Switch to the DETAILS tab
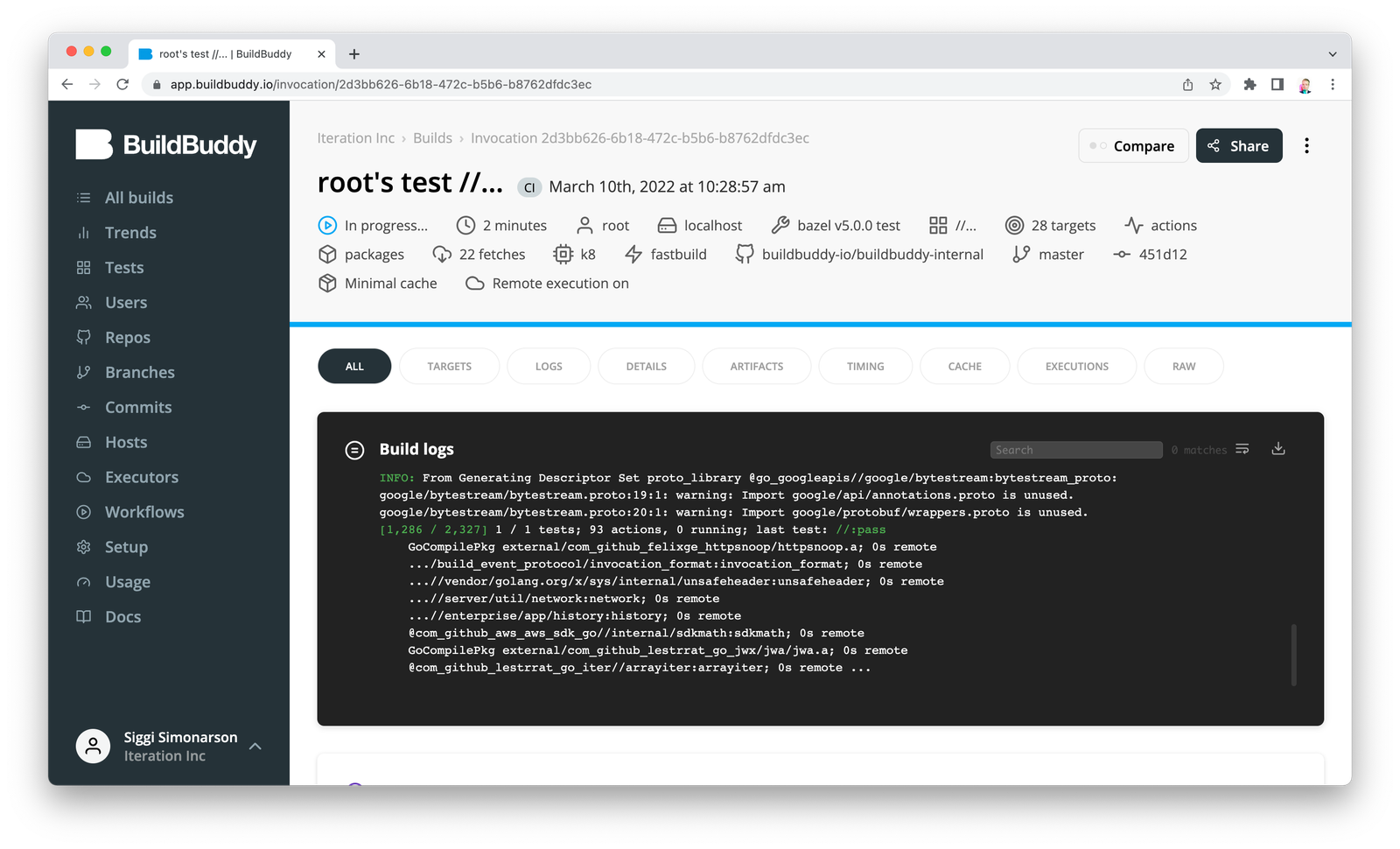 coord(647,367)
